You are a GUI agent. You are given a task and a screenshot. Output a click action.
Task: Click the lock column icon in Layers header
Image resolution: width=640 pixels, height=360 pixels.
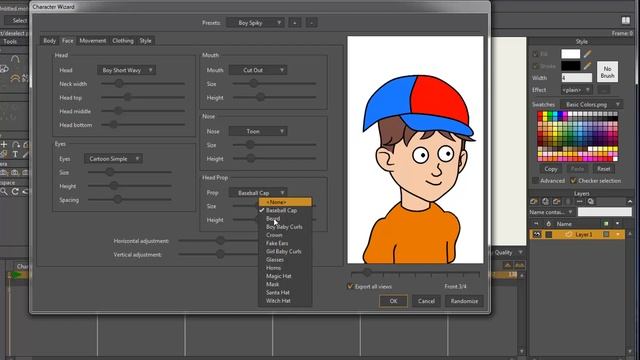549,224
